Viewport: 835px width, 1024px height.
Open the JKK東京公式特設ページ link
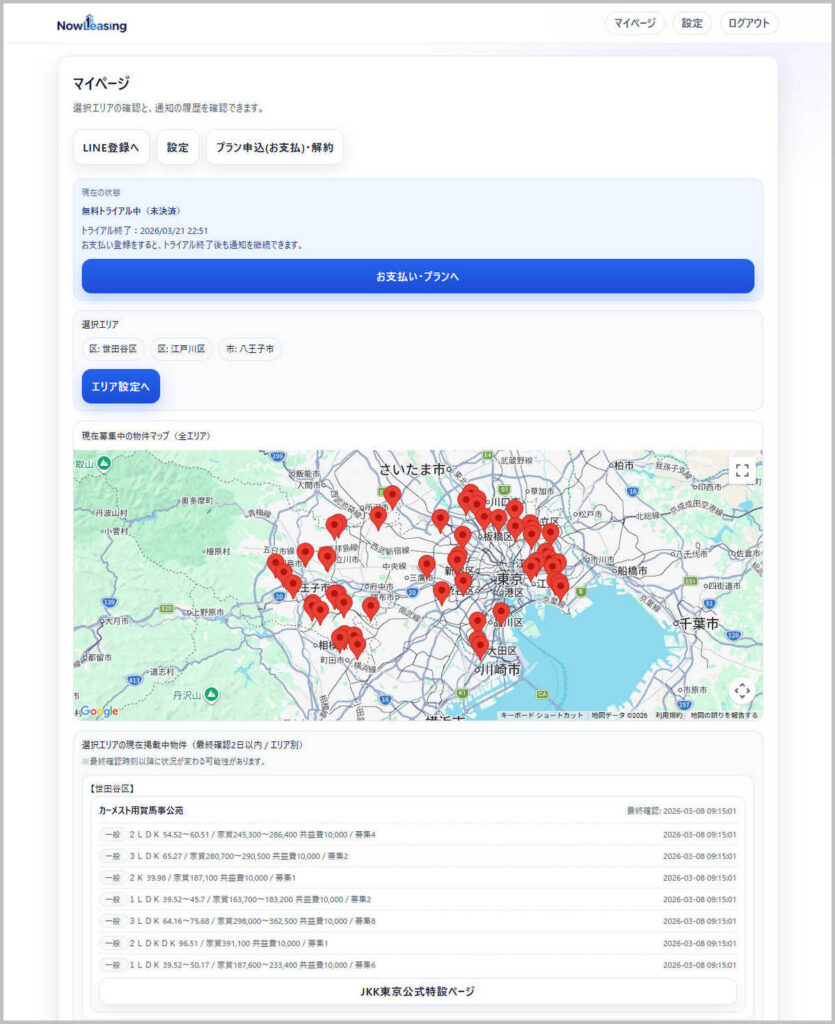click(x=417, y=990)
